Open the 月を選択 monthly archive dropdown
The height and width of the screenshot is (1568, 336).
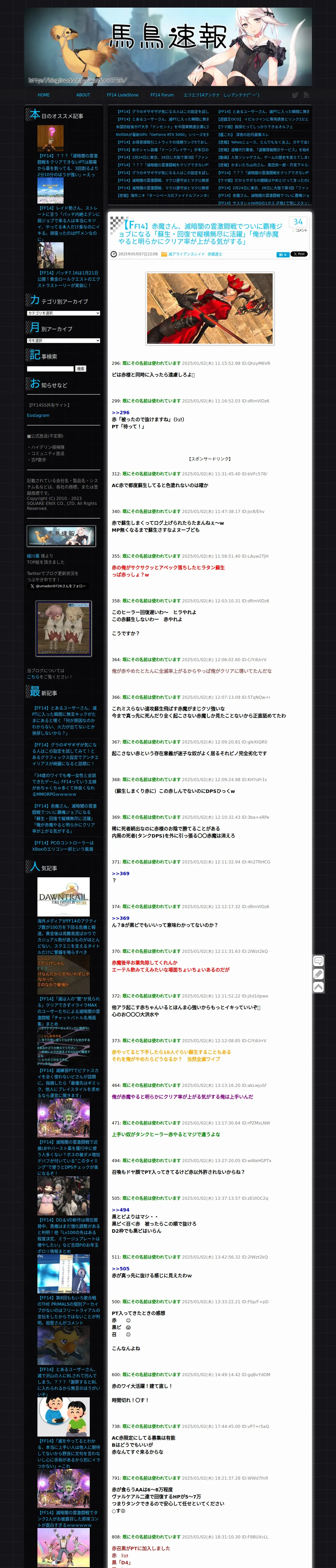[63, 340]
